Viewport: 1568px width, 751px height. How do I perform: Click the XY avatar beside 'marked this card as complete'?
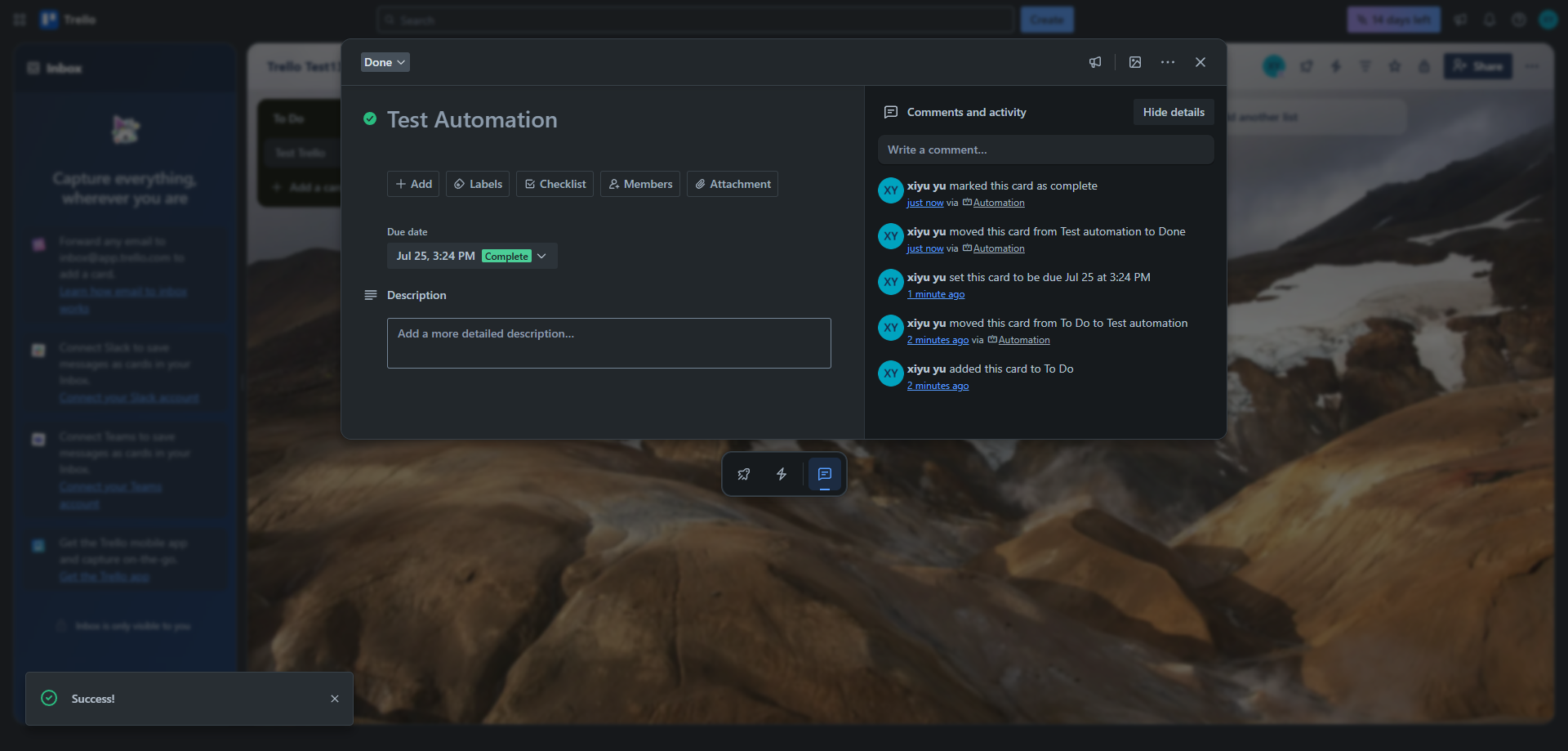[x=891, y=190]
